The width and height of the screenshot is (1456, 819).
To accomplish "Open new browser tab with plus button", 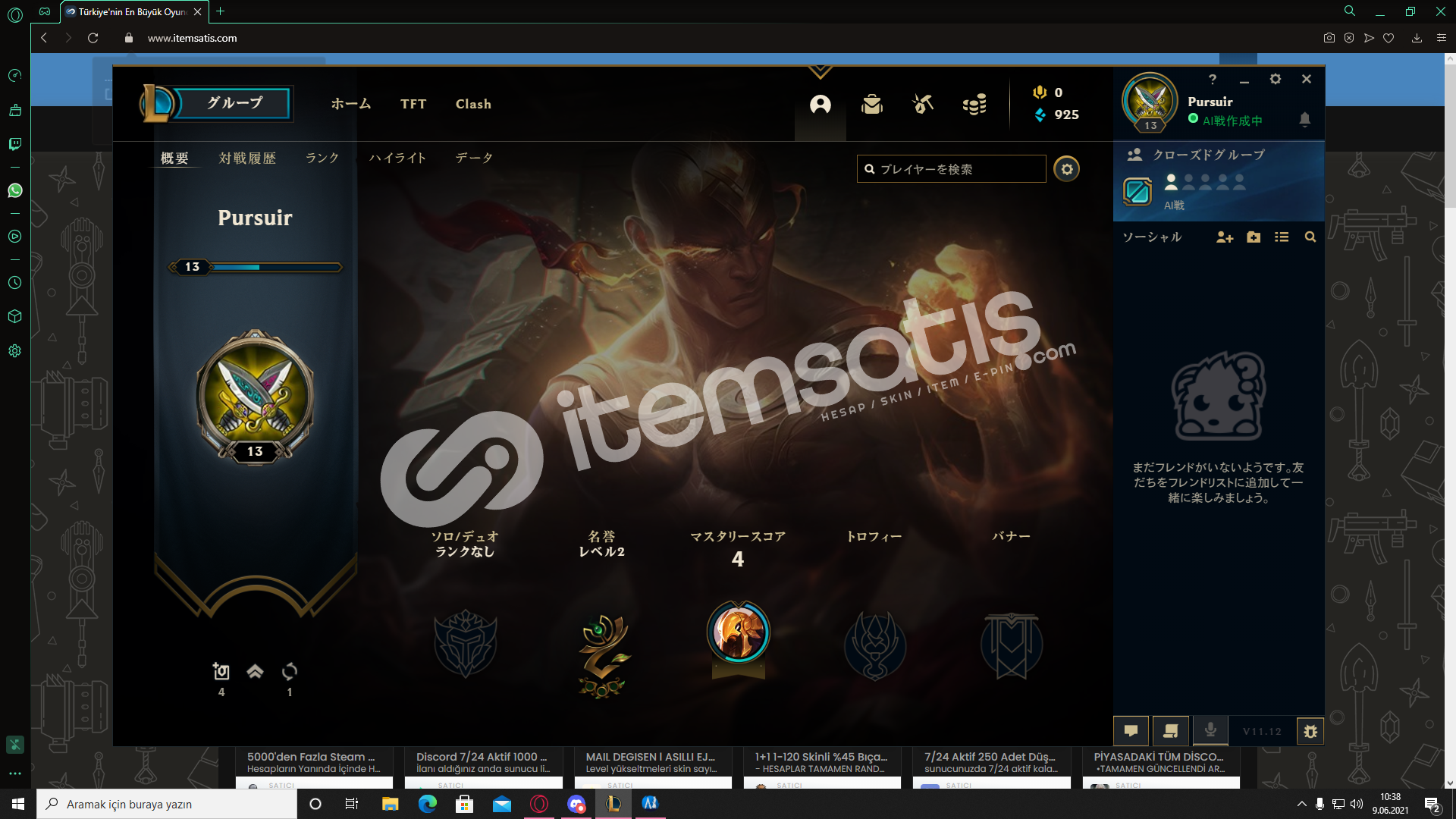I will coord(220,11).
